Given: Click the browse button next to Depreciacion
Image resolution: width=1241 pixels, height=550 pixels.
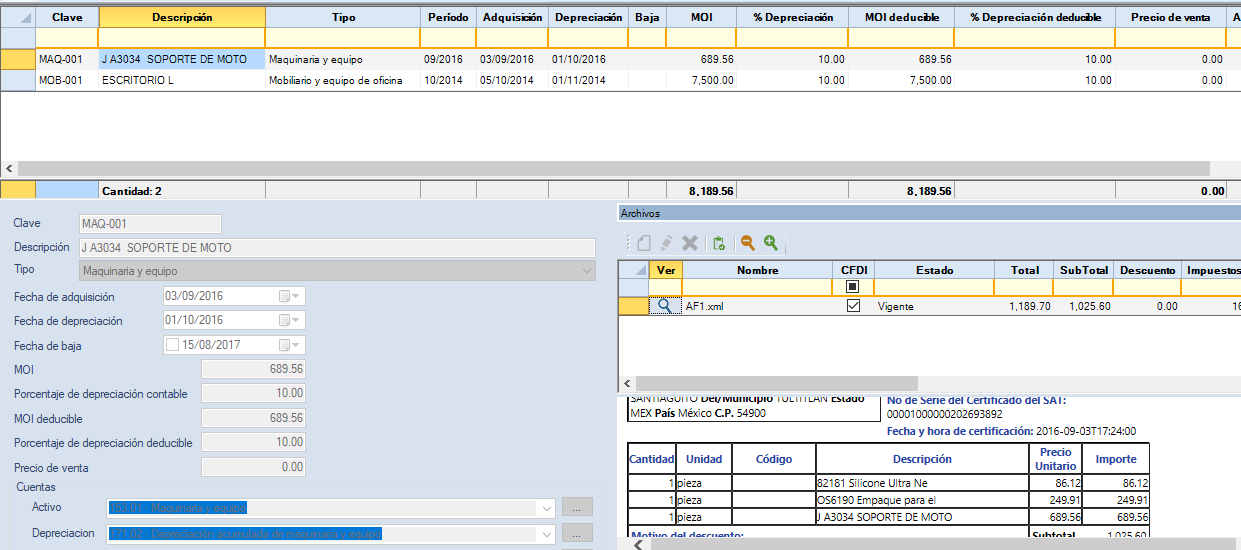Looking at the screenshot, I should 577,533.
